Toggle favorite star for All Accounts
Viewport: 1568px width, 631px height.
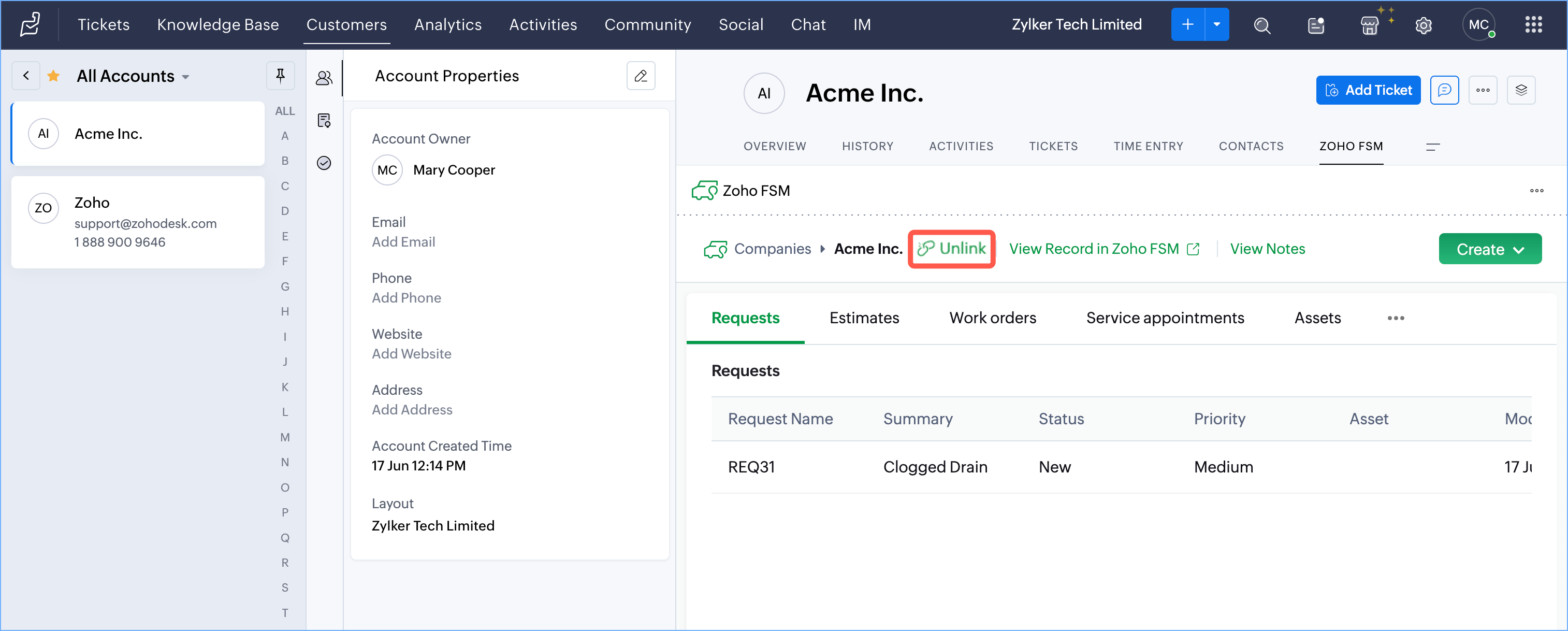53,76
